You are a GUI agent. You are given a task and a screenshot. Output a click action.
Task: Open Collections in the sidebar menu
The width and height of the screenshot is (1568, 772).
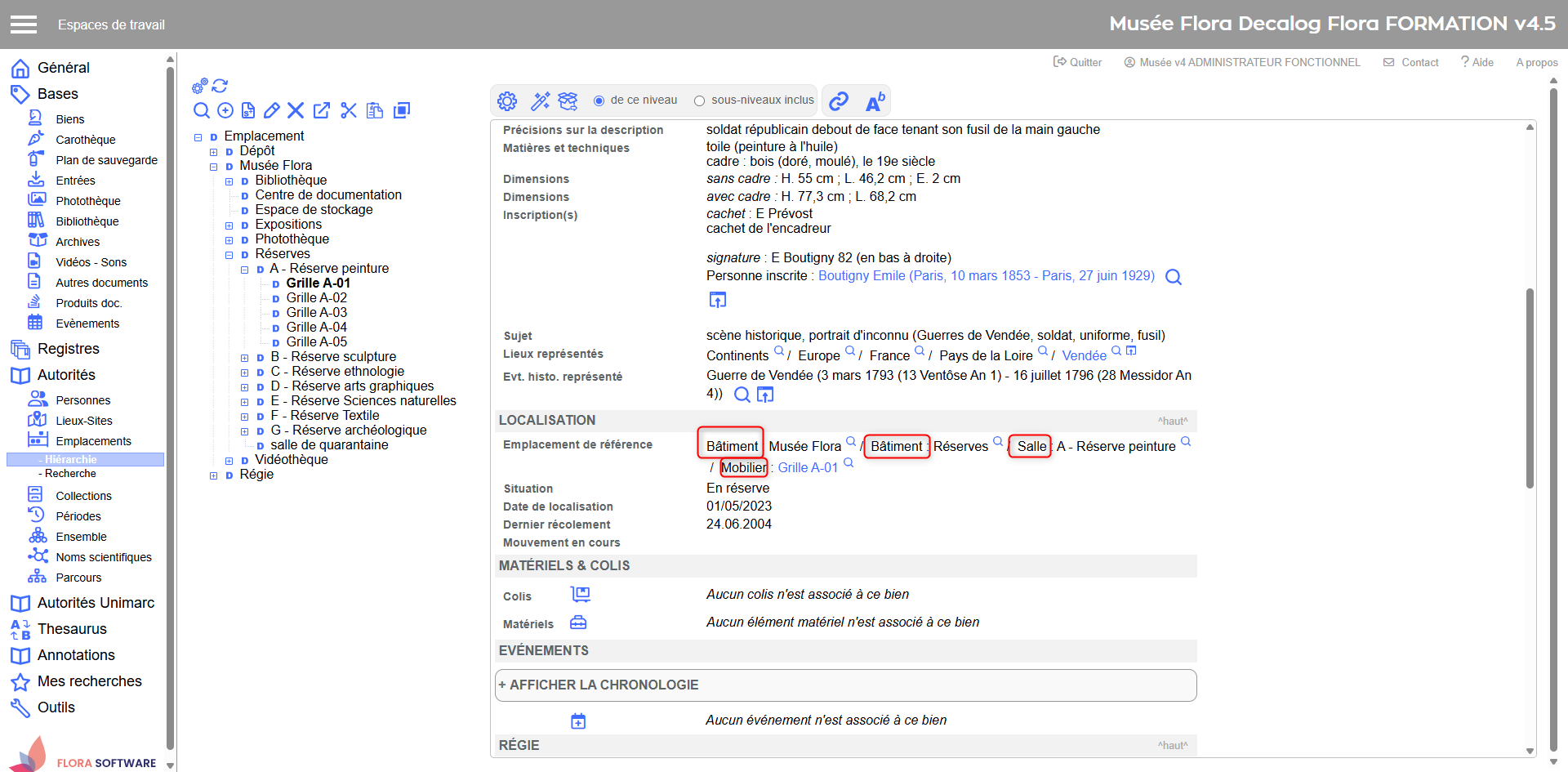[83, 496]
